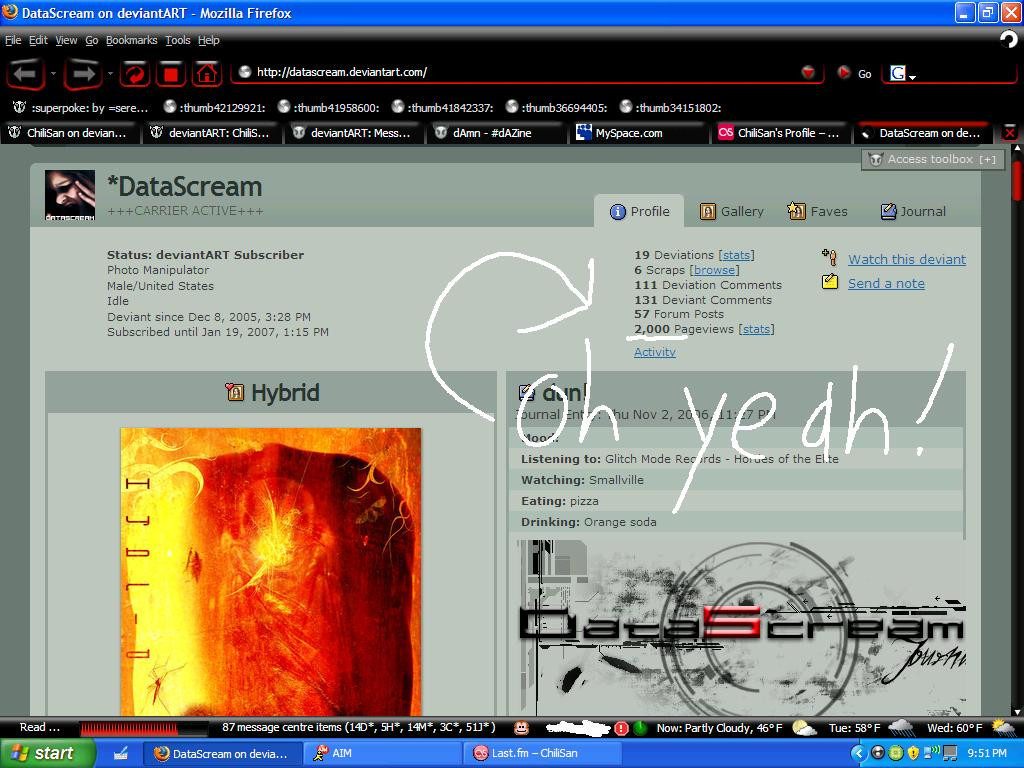Go to the Home page
Viewport: 1024px width, 768px height.
click(207, 74)
